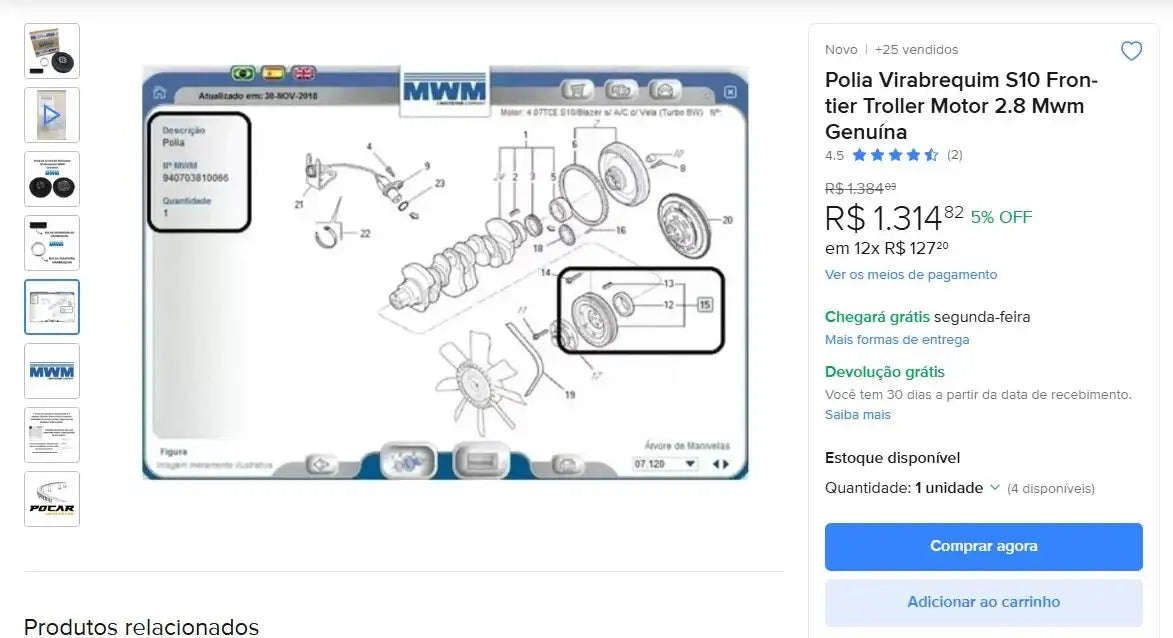Click the 5% OFF discount label
The image size is (1173, 638).
tap(1001, 218)
